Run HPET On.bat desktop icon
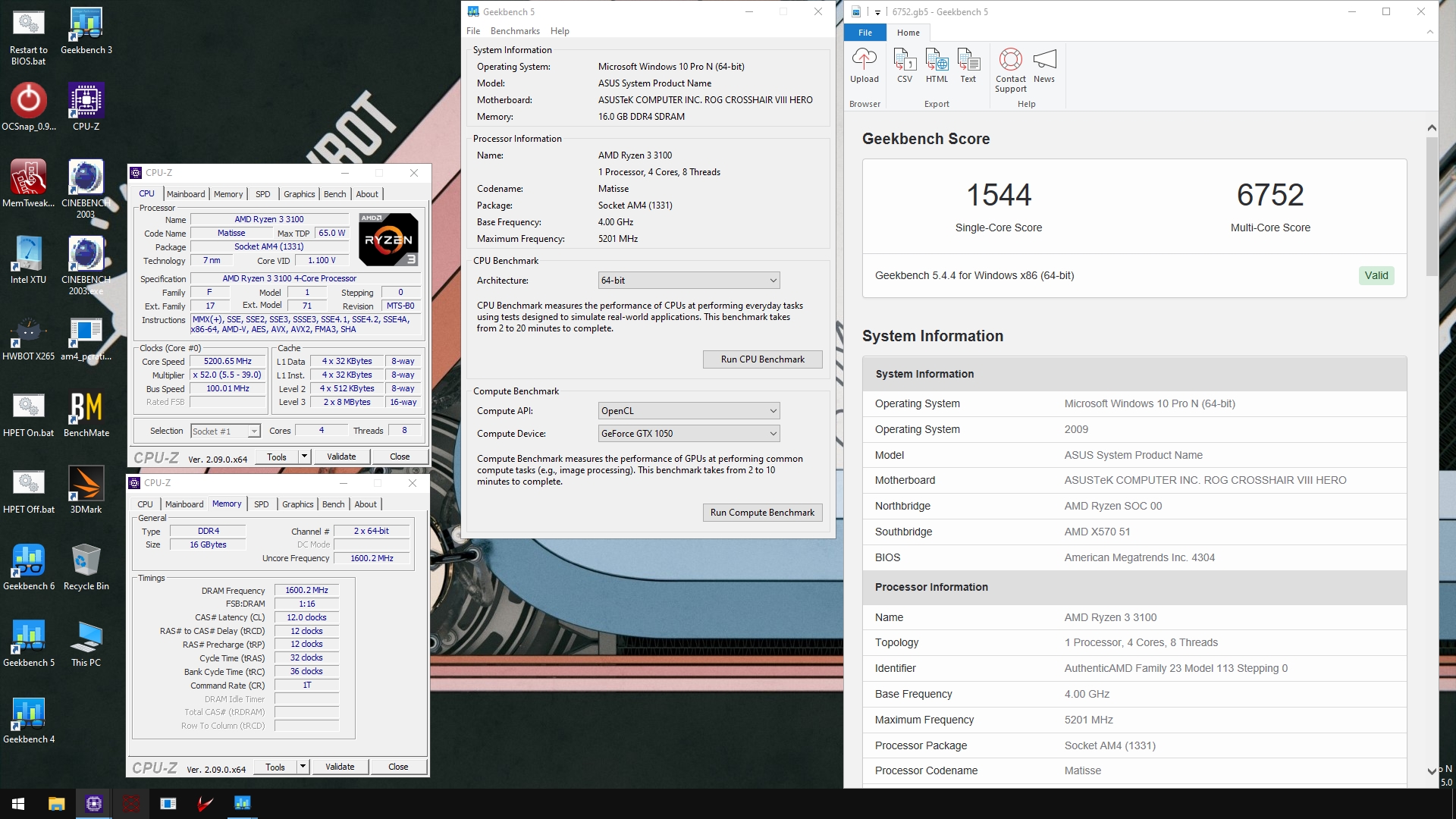 pos(28,413)
